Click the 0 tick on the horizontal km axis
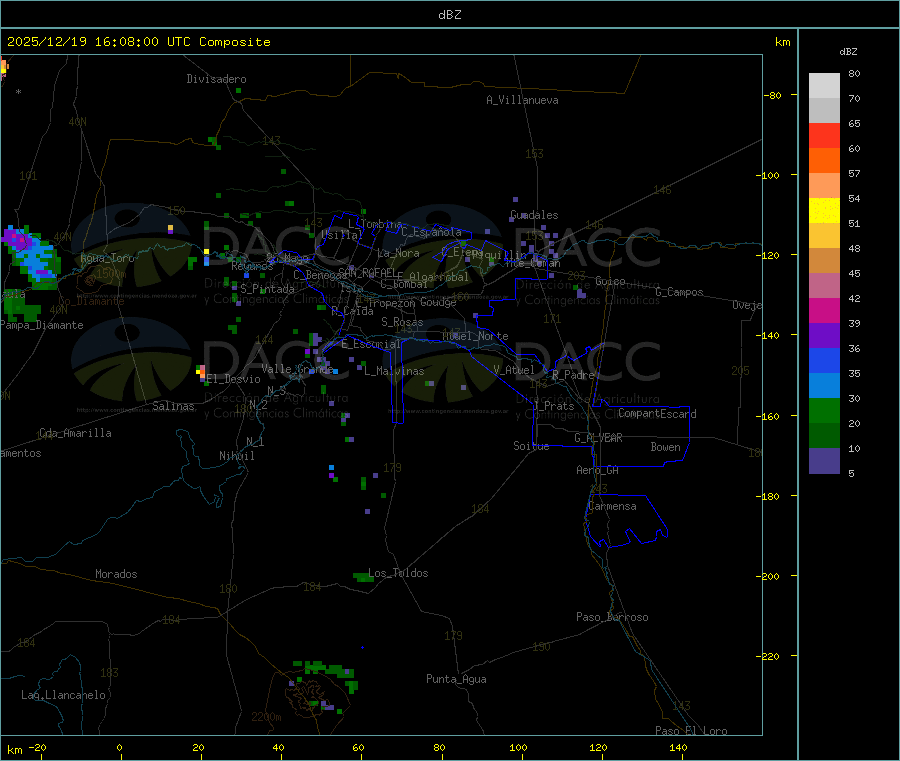Image resolution: width=900 pixels, height=761 pixels. (x=119, y=747)
